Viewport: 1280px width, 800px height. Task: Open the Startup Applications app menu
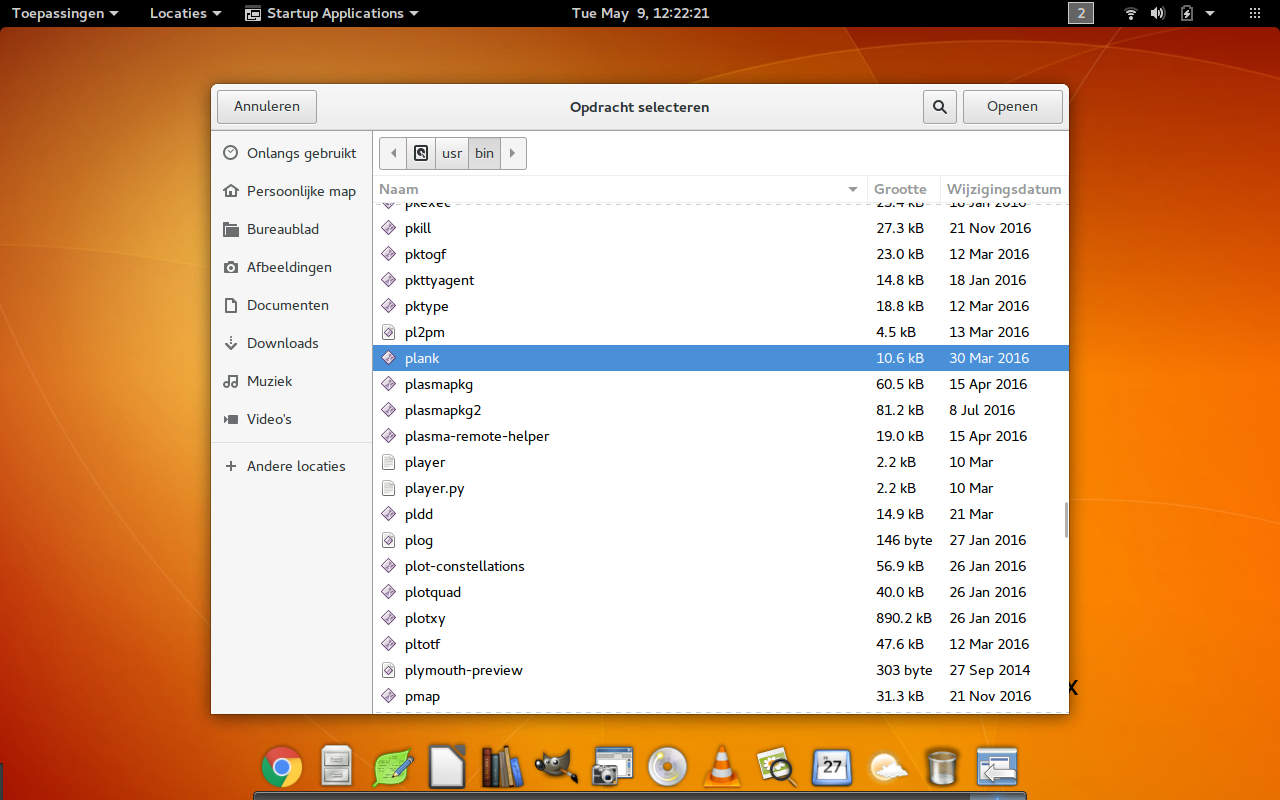pyautogui.click(x=331, y=13)
